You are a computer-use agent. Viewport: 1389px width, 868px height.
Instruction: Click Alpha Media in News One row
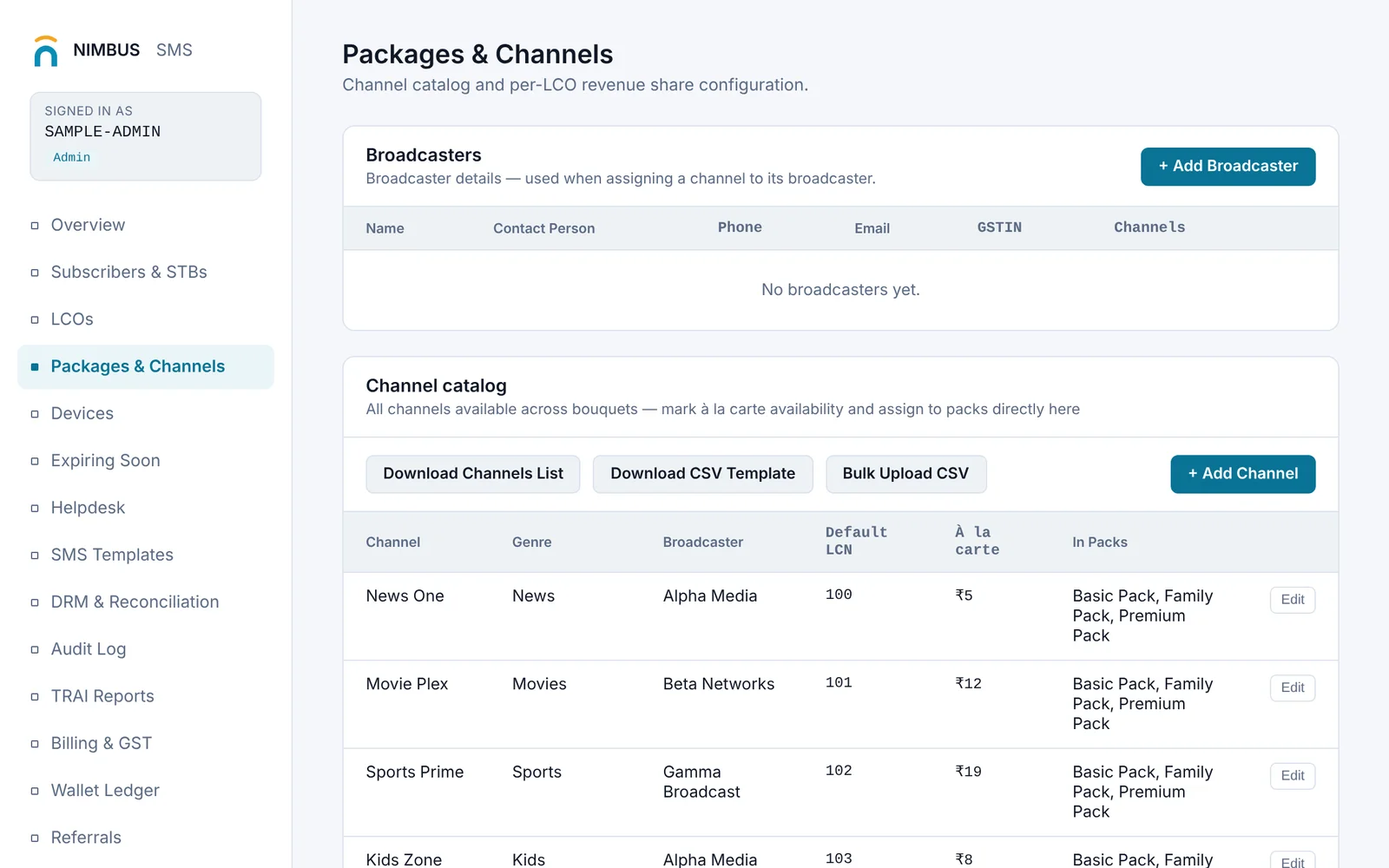pyautogui.click(x=710, y=596)
